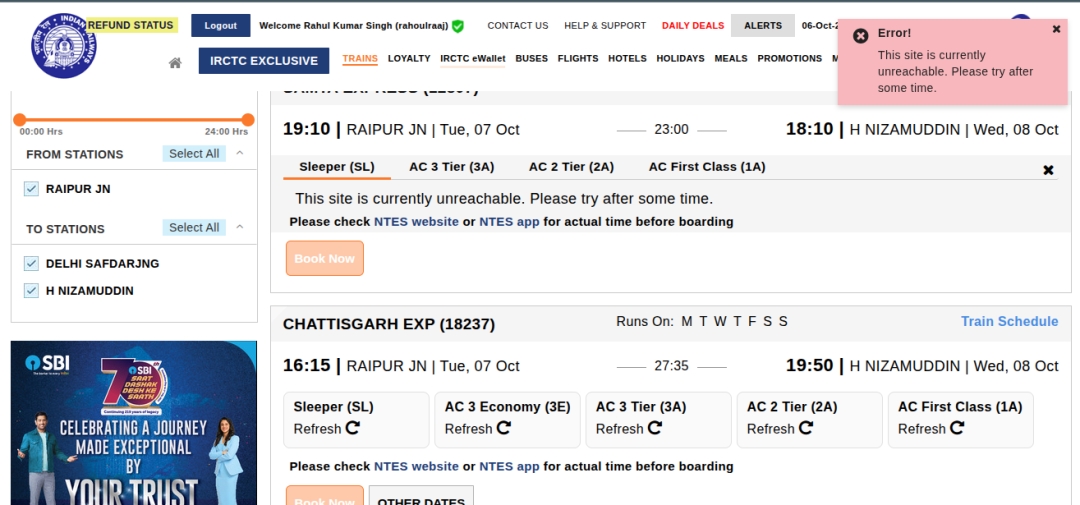Click the Logout button

[220, 26]
